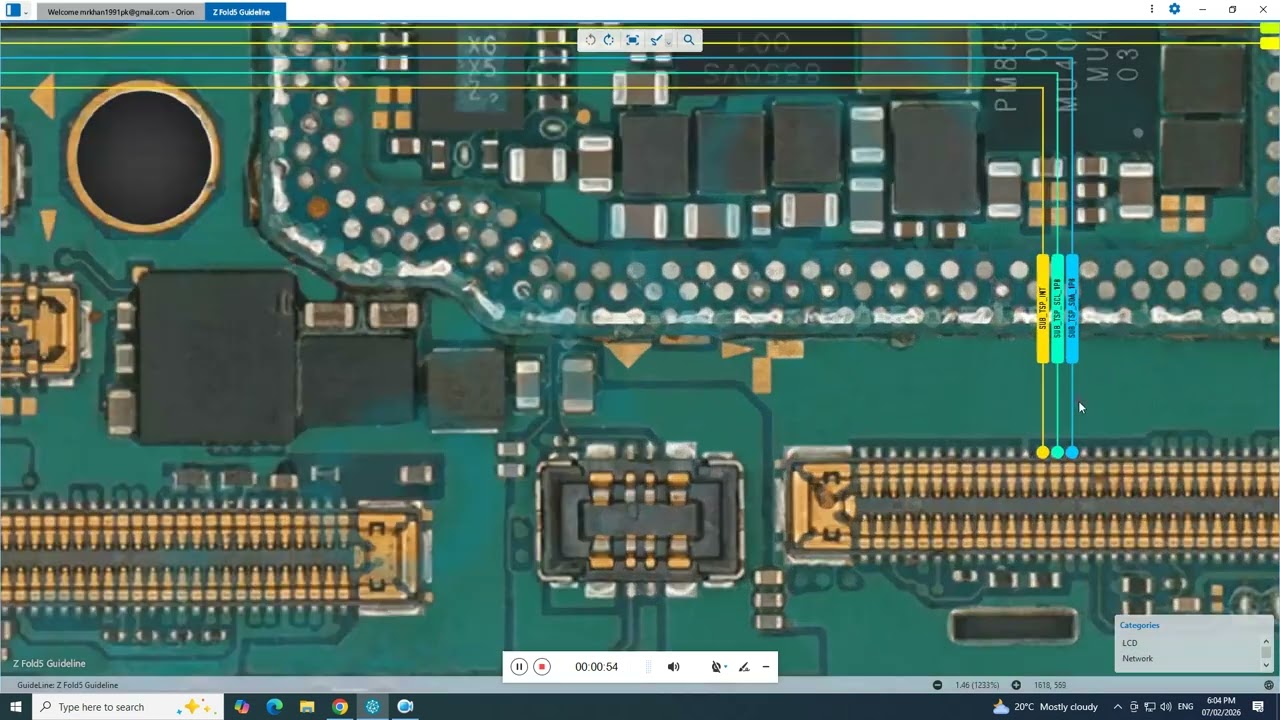Click the fit-to-screen icon

tap(632, 40)
